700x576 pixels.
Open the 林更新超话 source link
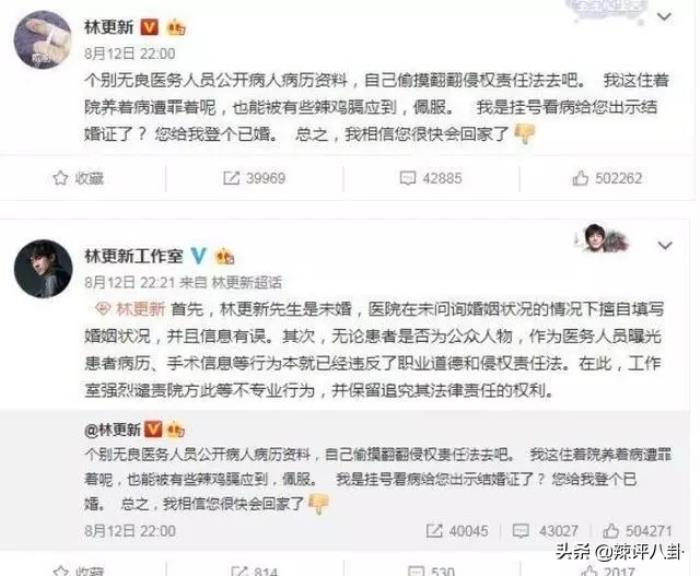click(x=246, y=282)
